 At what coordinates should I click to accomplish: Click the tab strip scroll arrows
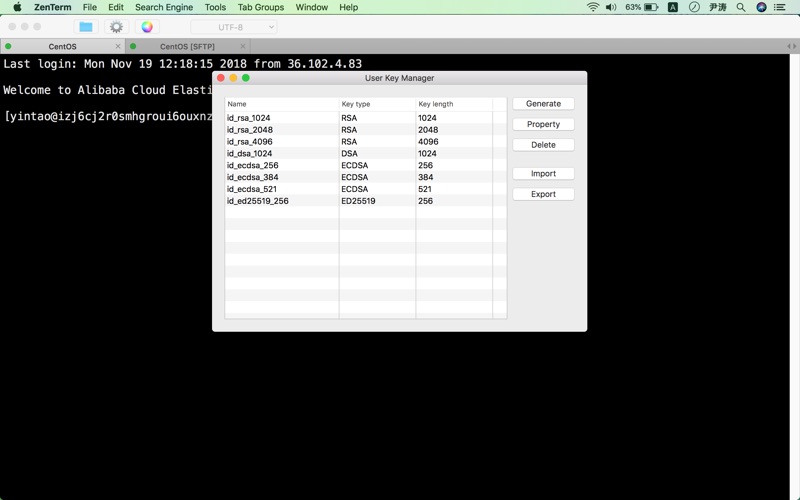[x=791, y=46]
